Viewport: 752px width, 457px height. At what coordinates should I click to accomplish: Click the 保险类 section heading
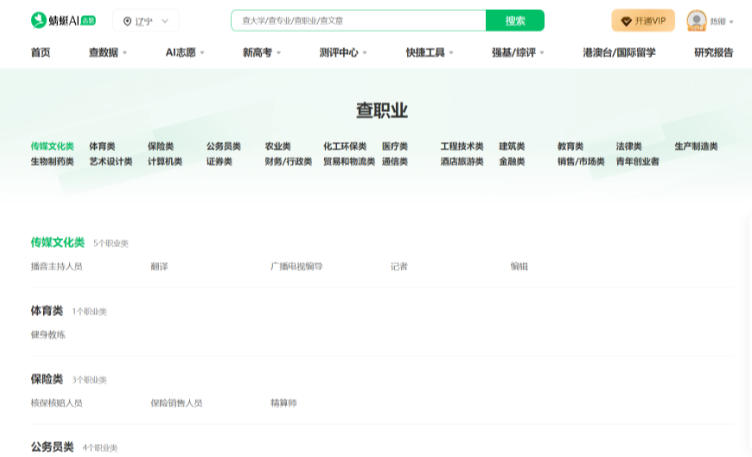pos(47,379)
